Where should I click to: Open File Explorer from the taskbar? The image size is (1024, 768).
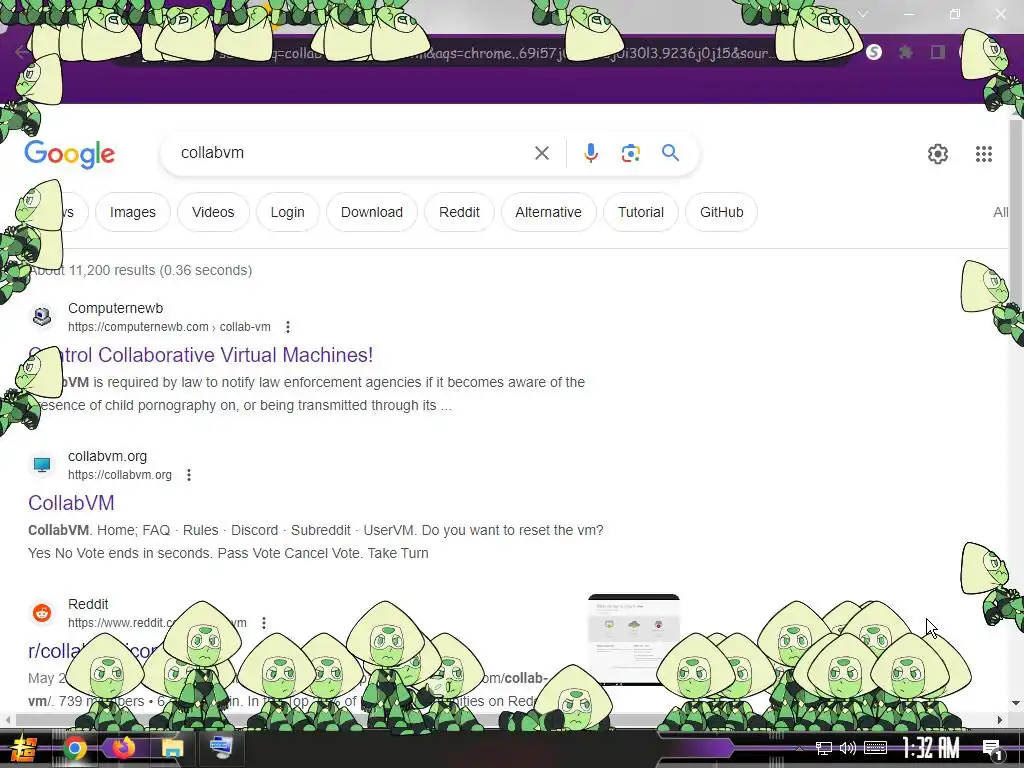point(172,748)
